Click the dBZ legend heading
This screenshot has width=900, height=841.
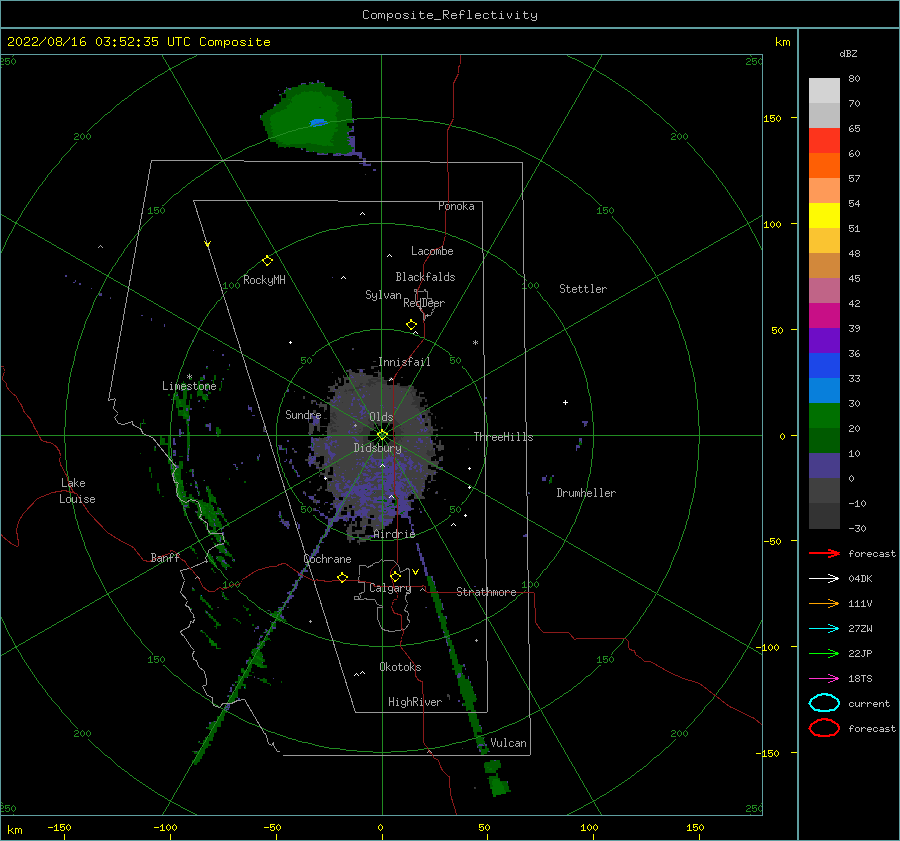pos(848,53)
